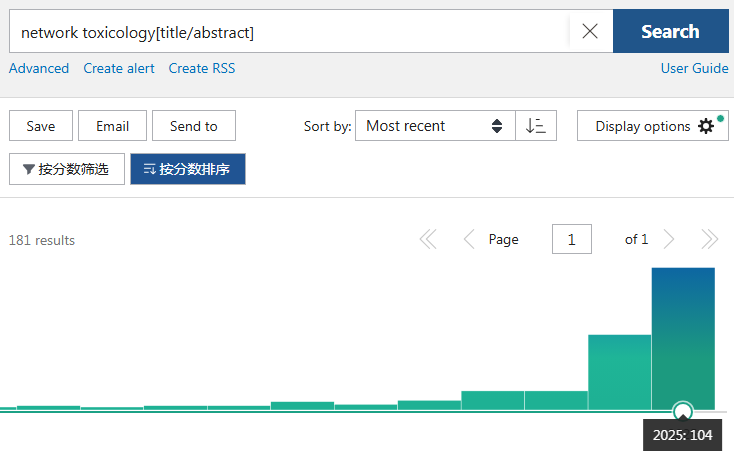The width and height of the screenshot is (734, 460).
Task: Click the page number input box
Action: point(572,239)
